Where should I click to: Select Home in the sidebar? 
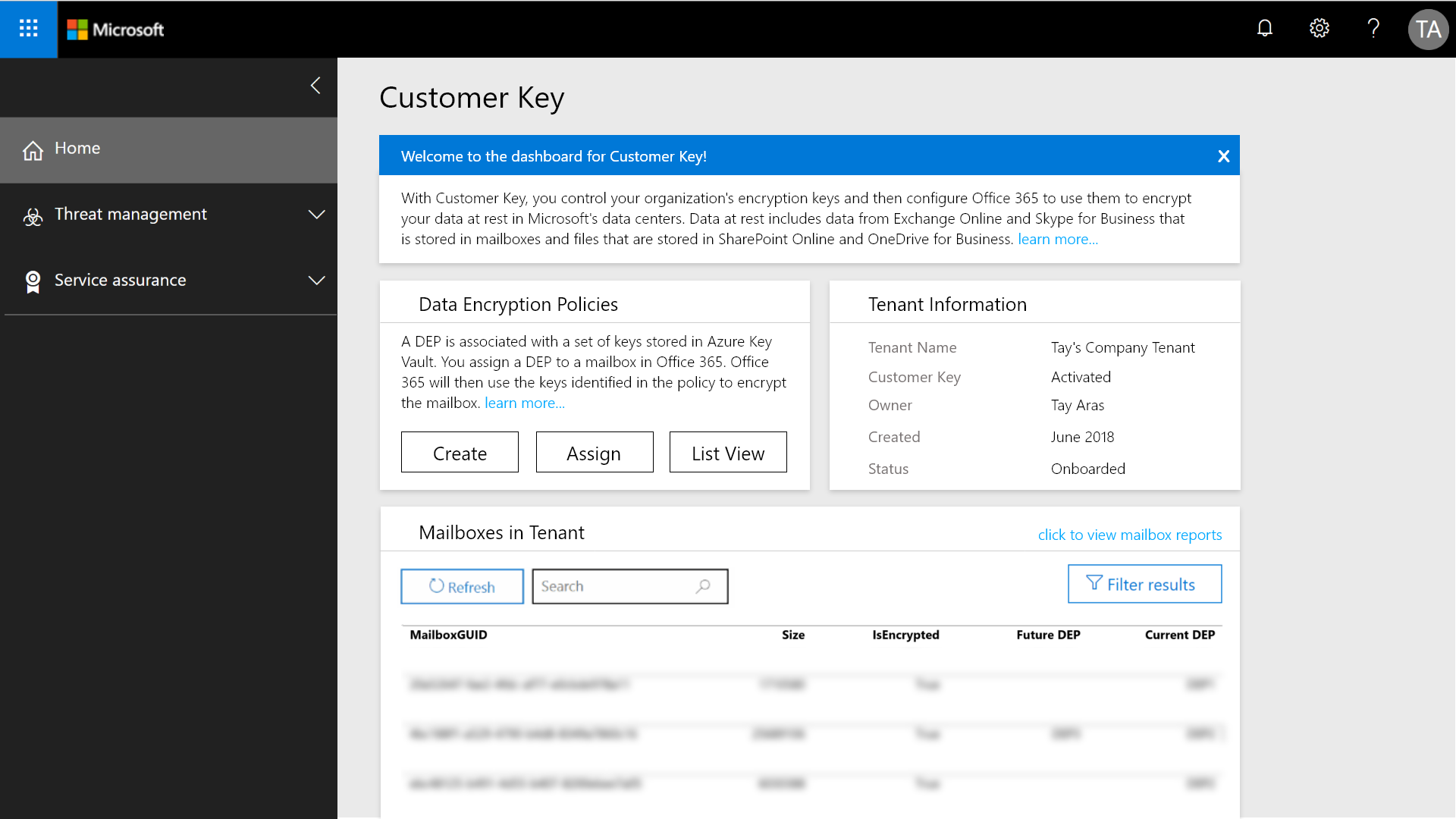click(x=168, y=149)
